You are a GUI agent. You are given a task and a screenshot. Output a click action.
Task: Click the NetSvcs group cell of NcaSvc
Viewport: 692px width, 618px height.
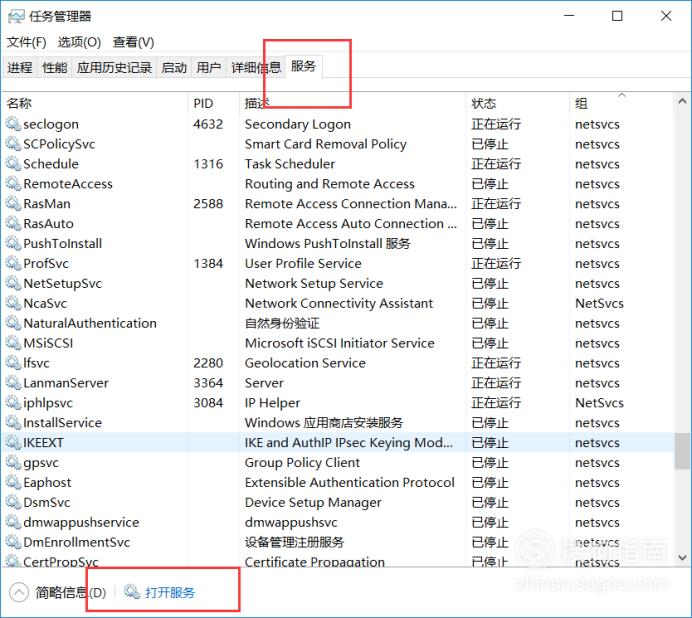point(599,303)
